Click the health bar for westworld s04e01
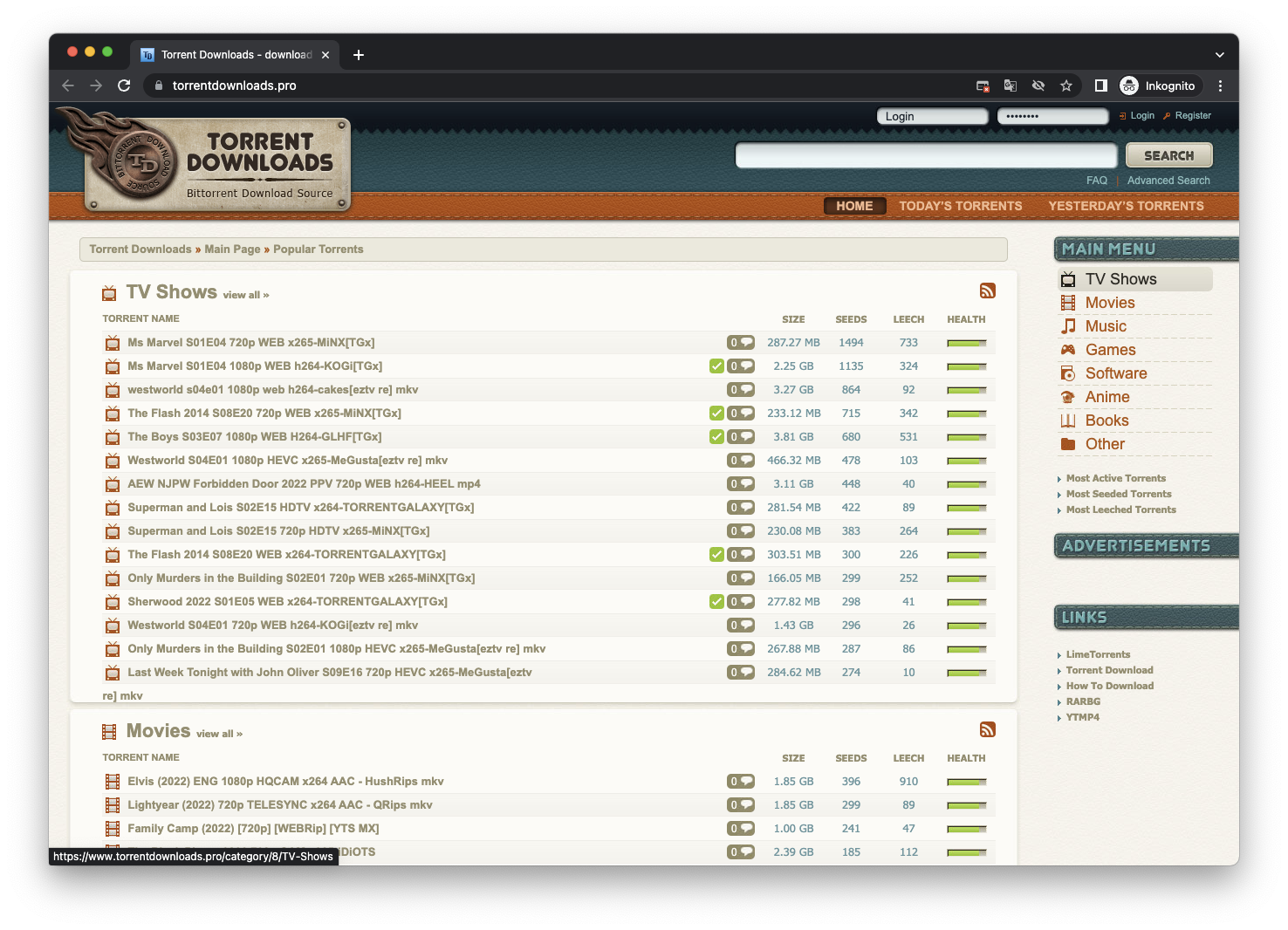 point(966,390)
